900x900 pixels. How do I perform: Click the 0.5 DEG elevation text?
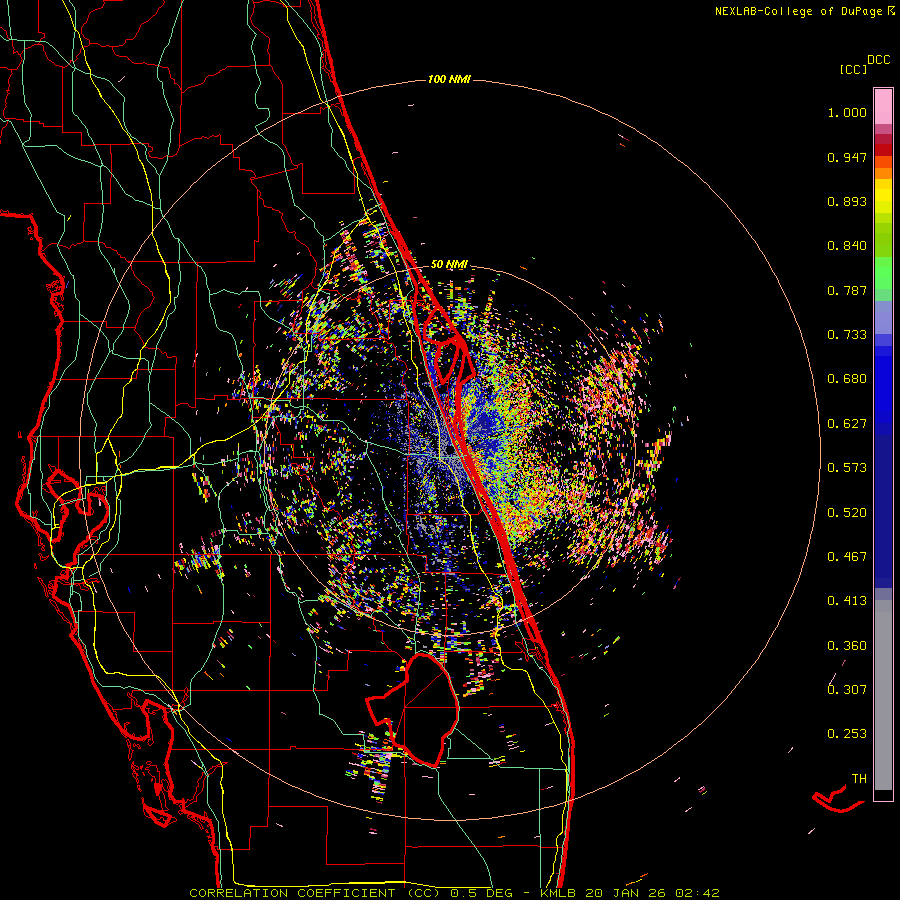point(481,893)
